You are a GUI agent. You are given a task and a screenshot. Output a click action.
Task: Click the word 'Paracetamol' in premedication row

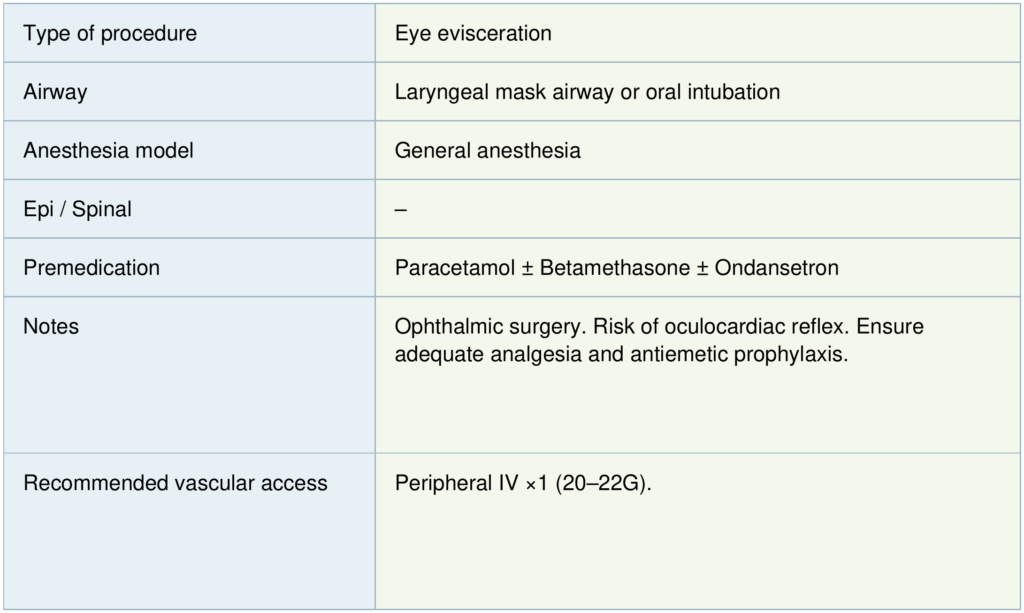454,268
